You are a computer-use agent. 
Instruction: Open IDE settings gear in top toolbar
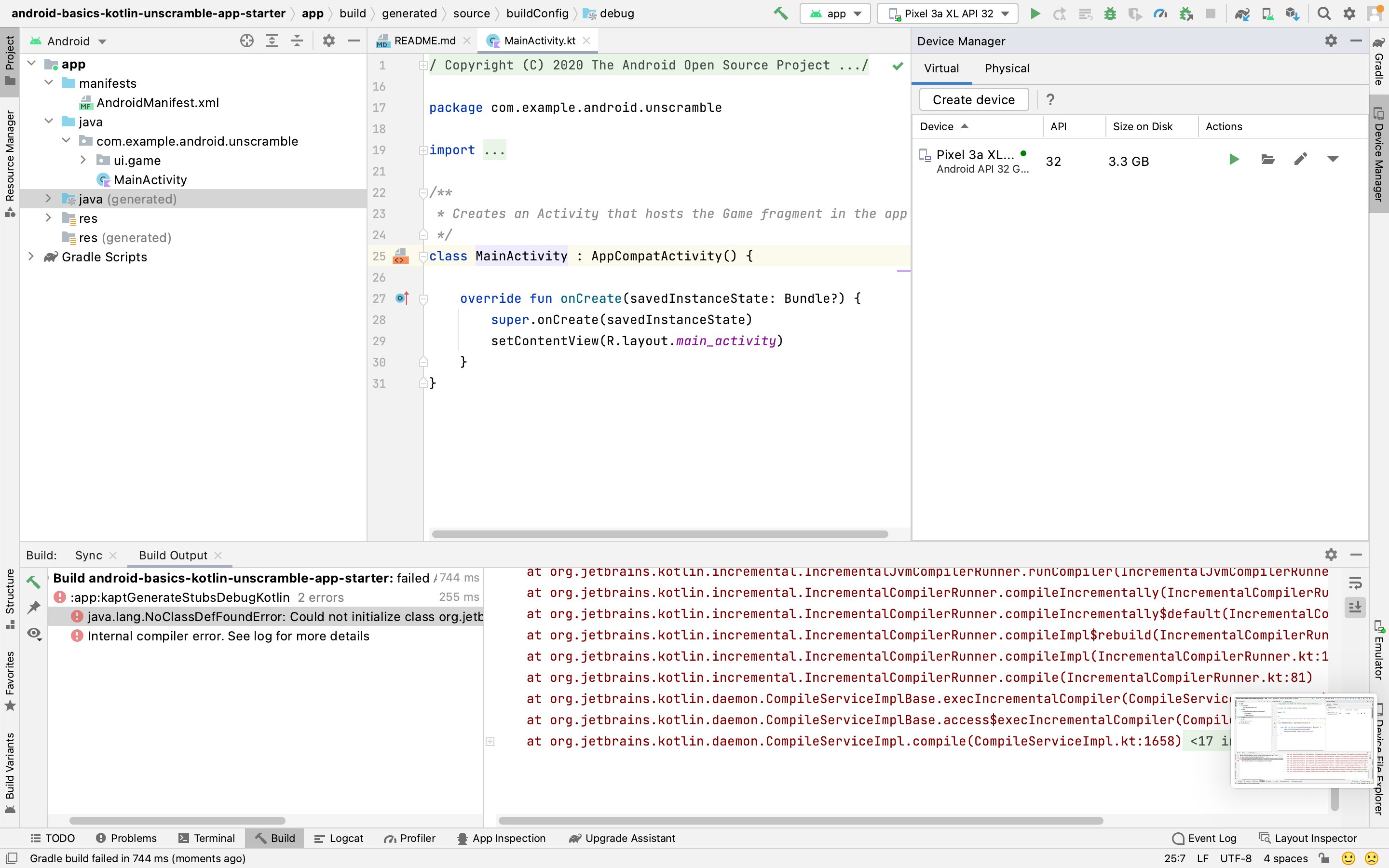1349,13
